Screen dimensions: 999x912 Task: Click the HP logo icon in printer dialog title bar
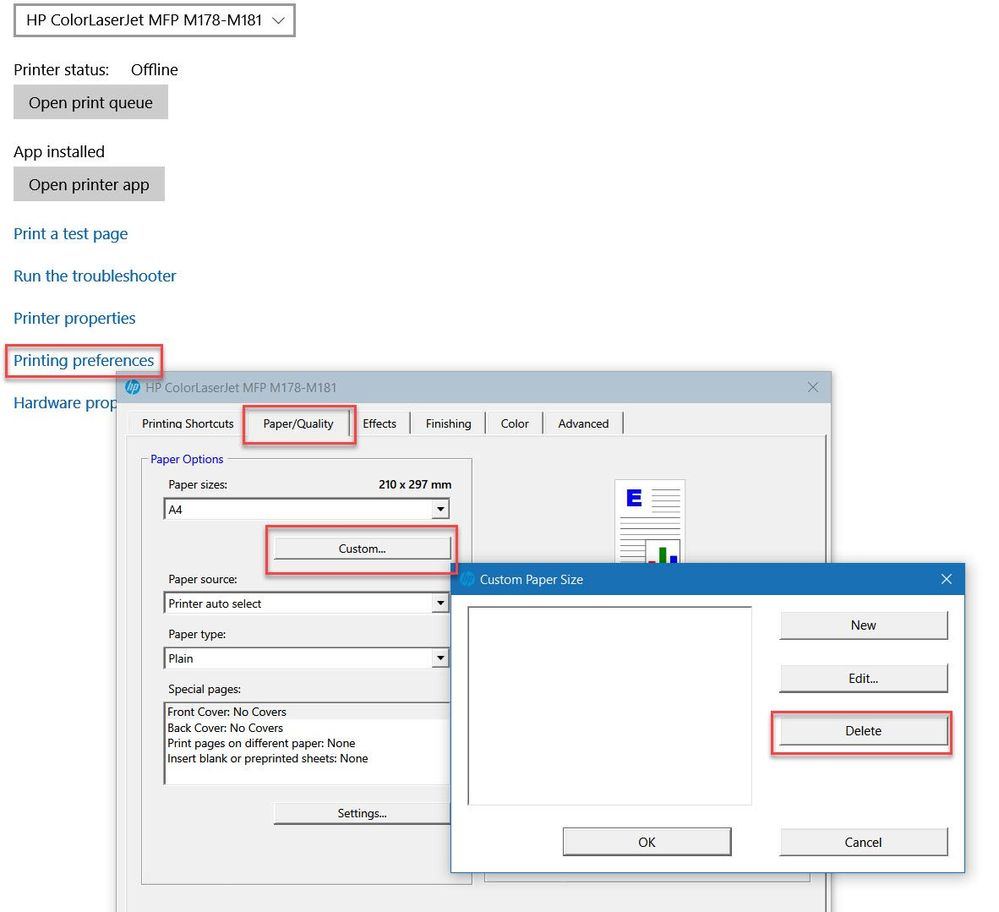[133, 387]
